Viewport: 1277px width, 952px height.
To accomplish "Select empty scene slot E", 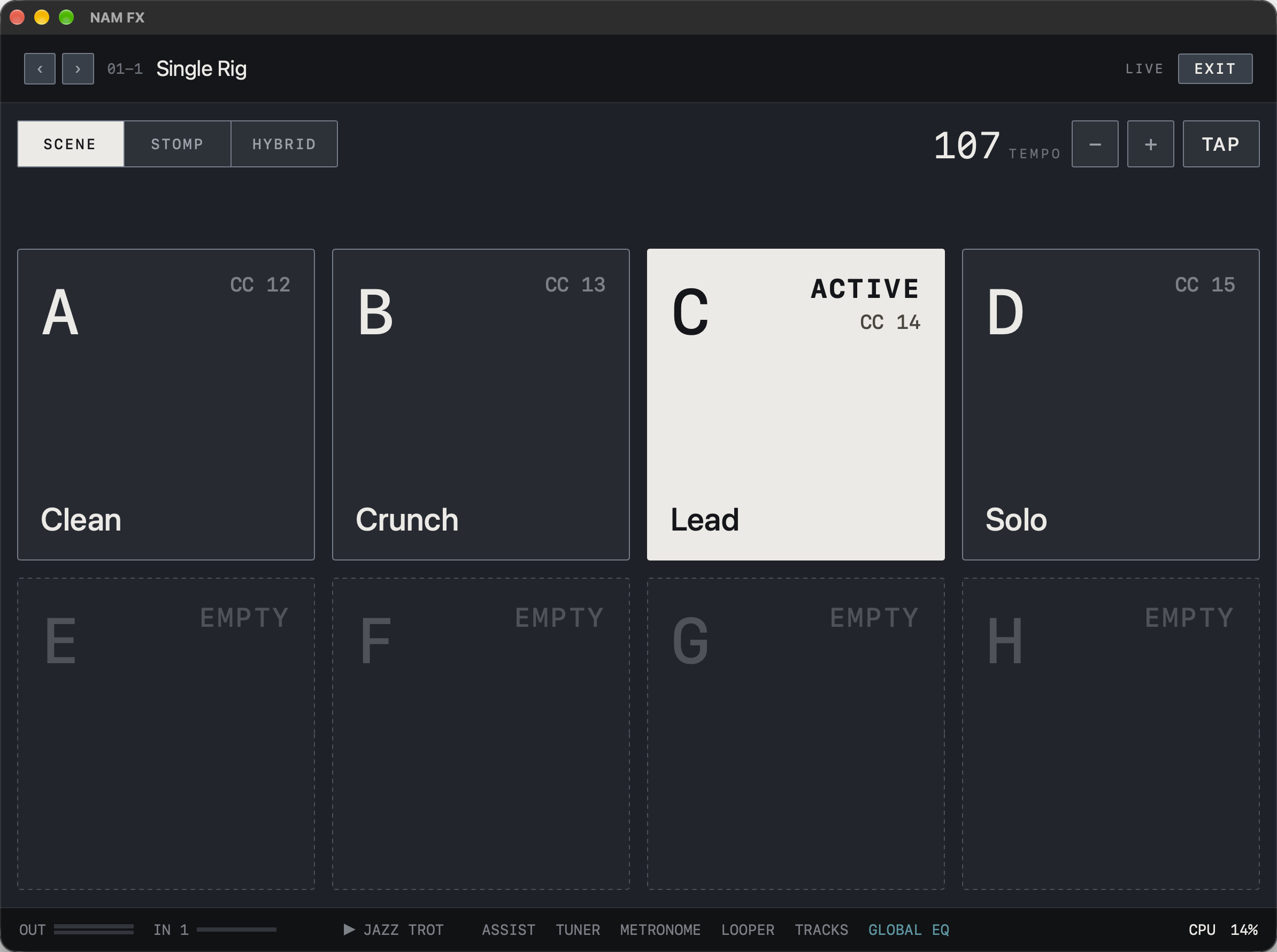I will pyautogui.click(x=166, y=734).
